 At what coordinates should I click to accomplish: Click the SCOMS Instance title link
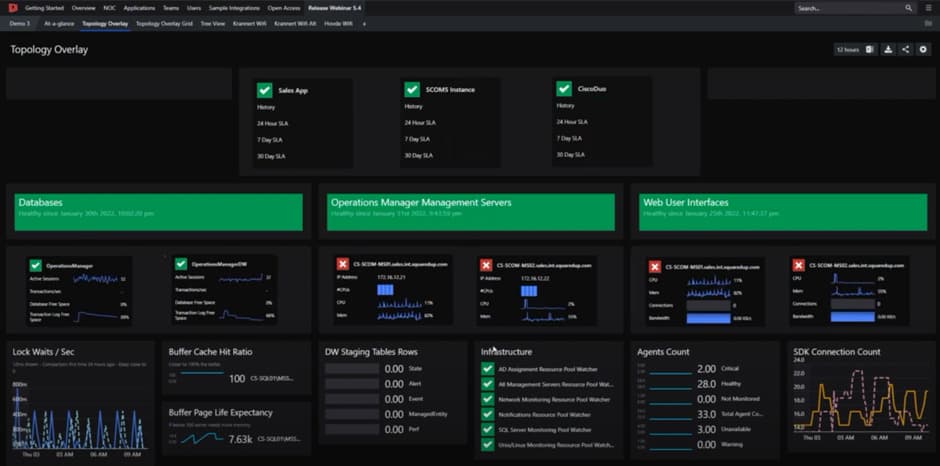(450, 90)
